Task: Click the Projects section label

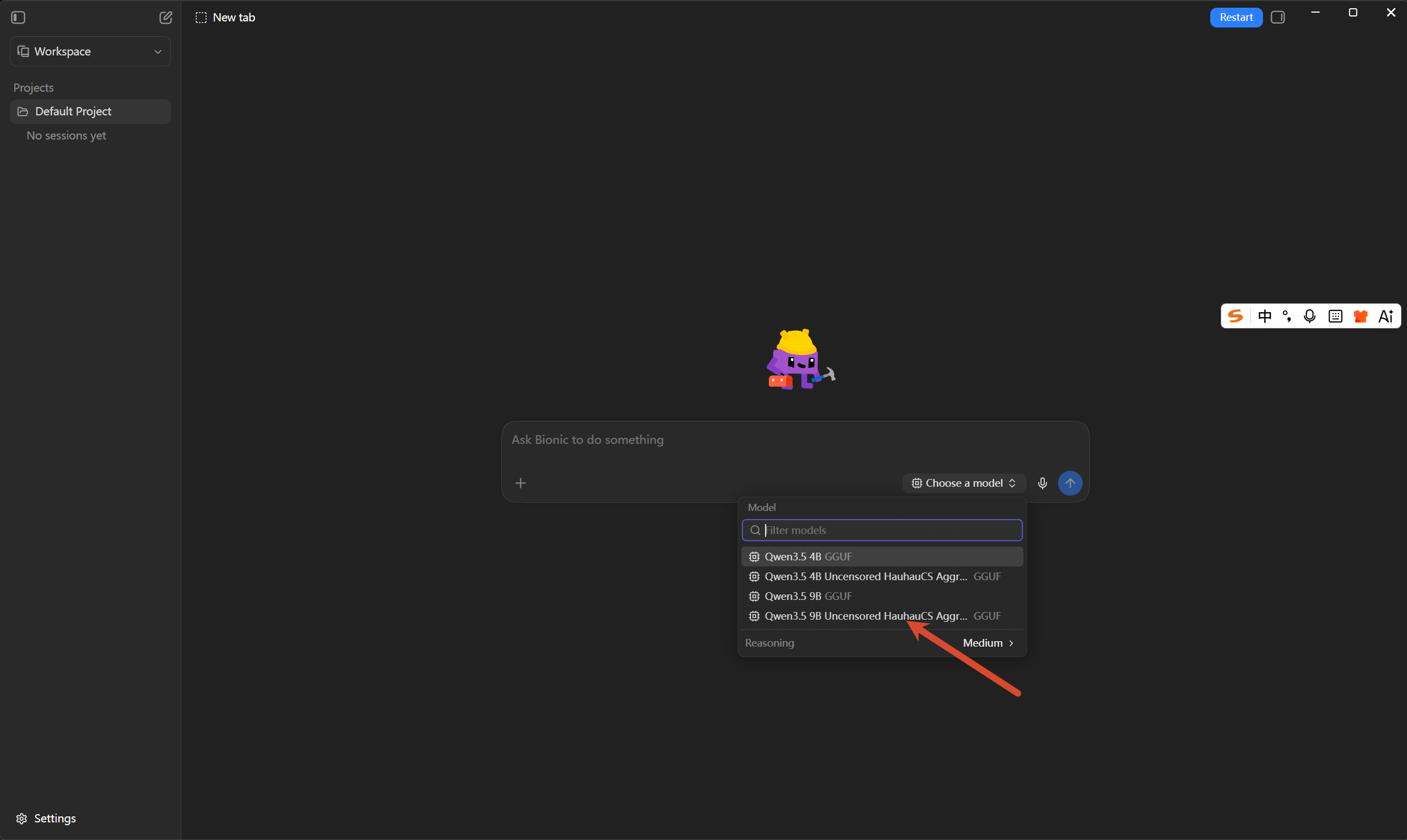Action: click(x=34, y=88)
